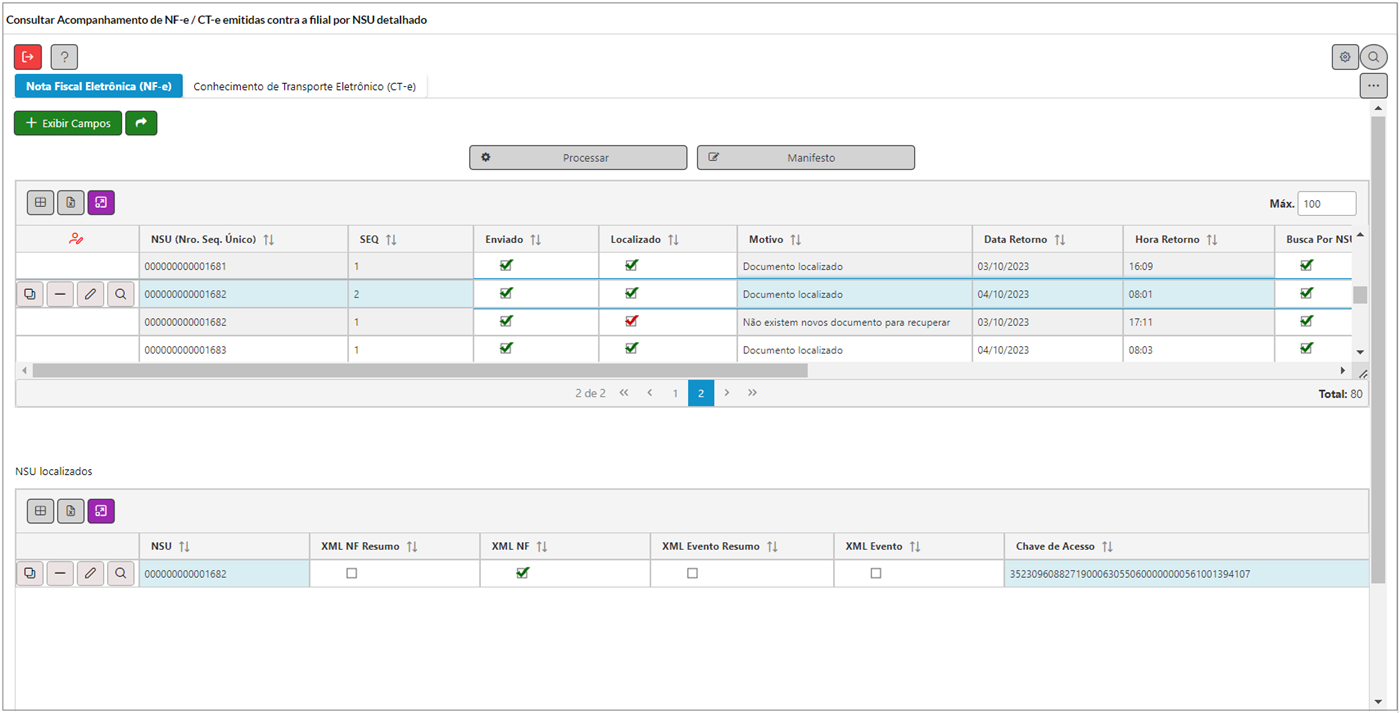1400x713 pixels.
Task: Open the ellipsis more options button
Action: tap(1373, 86)
